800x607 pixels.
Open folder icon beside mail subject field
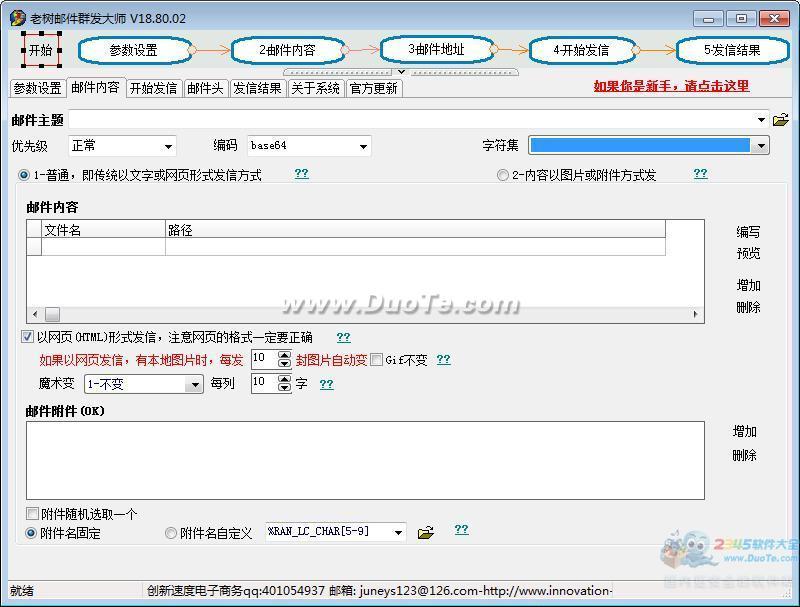pyautogui.click(x=781, y=120)
